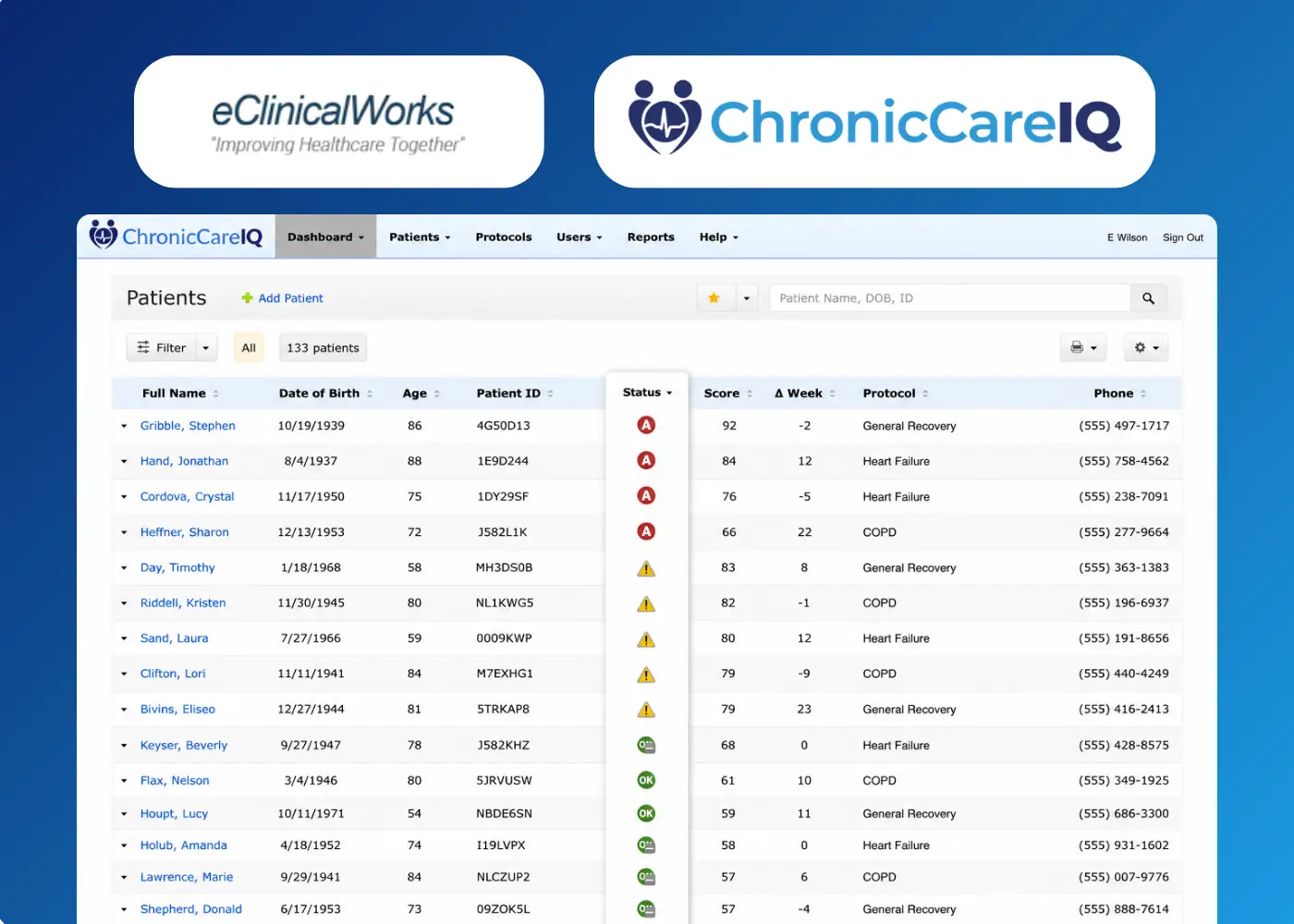
Task: Click status icon for Shepherd, Donald
Action: coord(646,909)
